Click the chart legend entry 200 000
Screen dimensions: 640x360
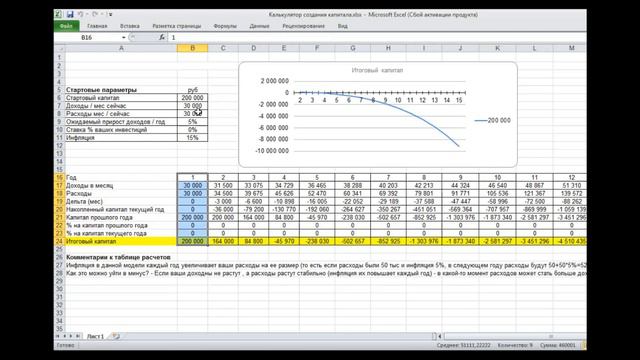(x=493, y=120)
